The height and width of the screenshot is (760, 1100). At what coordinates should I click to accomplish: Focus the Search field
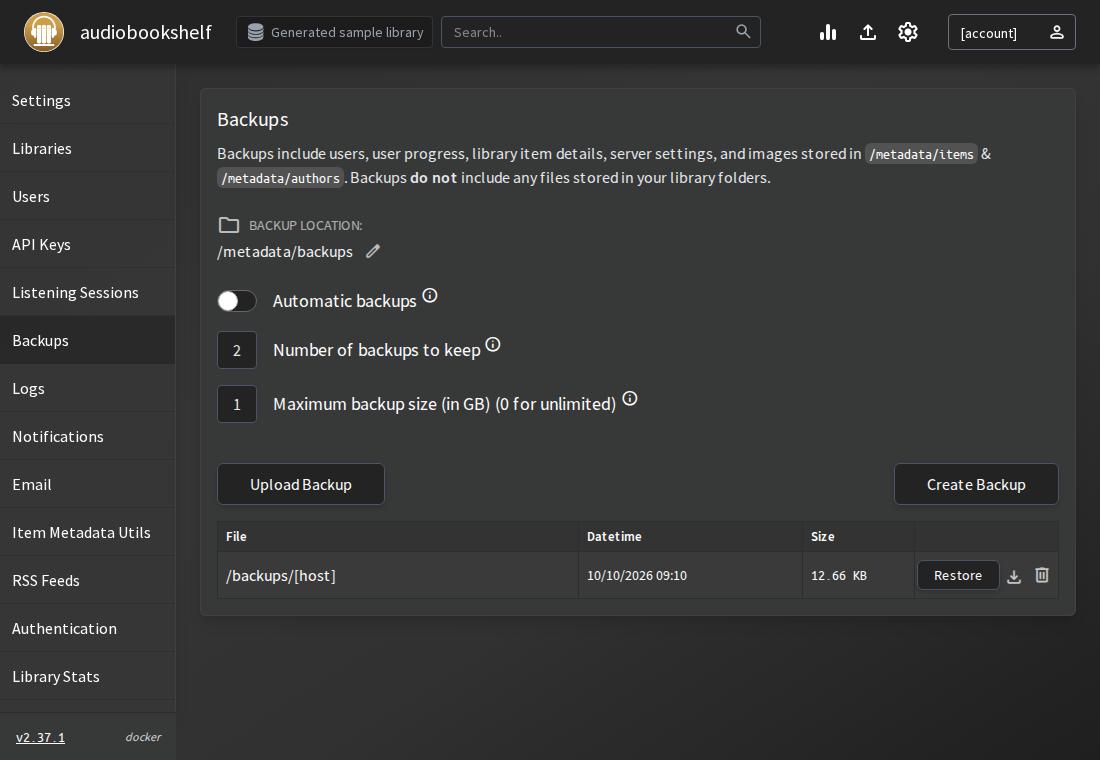coord(601,32)
